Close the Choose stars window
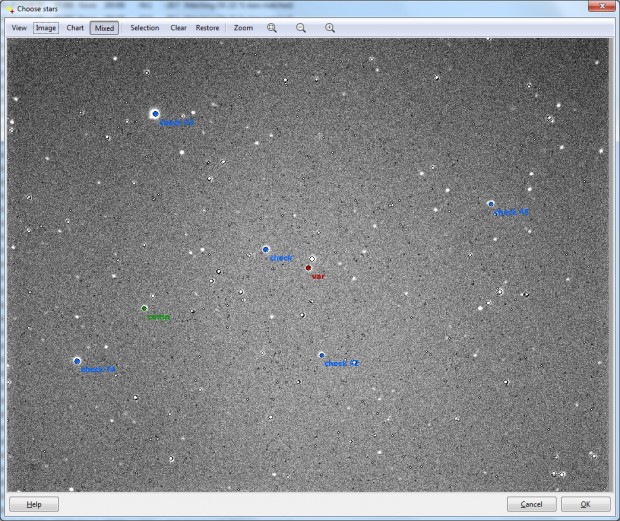This screenshot has width=620, height=521. point(601,6)
